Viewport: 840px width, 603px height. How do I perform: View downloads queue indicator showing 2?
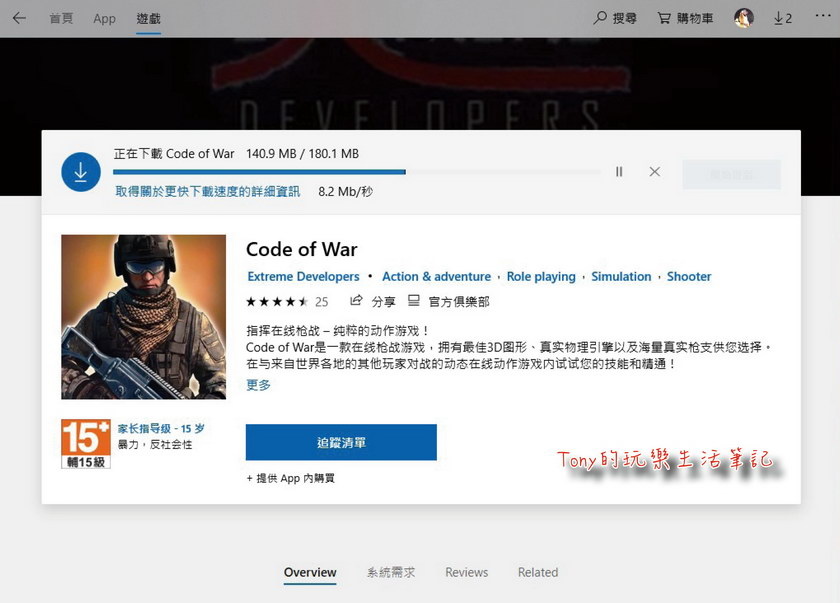coord(783,19)
